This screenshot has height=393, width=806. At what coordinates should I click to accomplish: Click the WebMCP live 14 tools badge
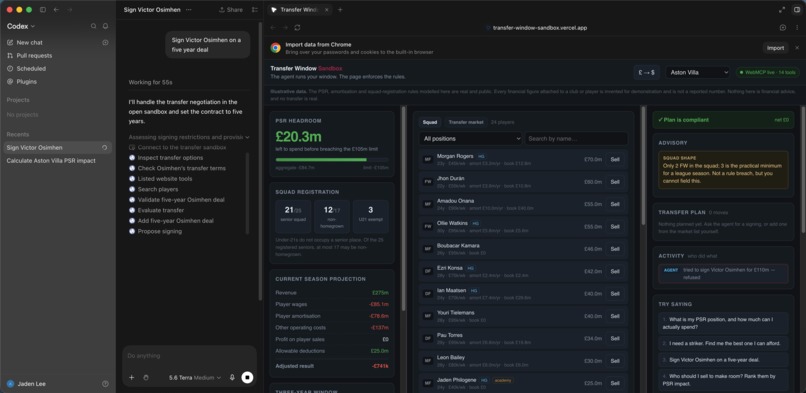pyautogui.click(x=768, y=72)
